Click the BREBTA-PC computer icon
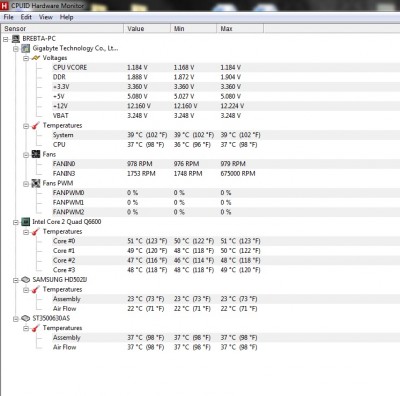Image resolution: width=400 pixels, height=396 pixels. [x=16, y=39]
